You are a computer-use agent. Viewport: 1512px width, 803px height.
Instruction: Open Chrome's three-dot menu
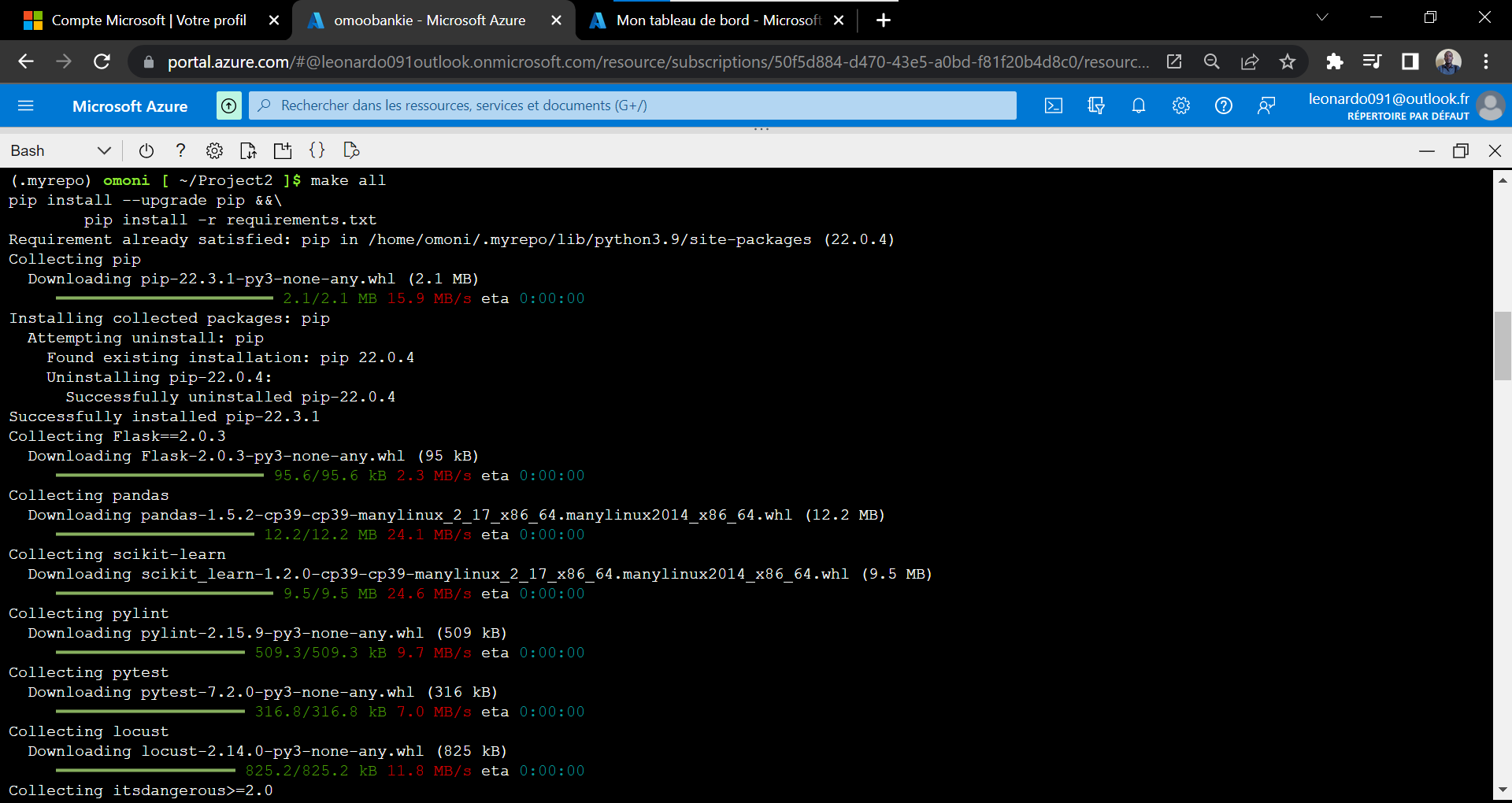coord(1487,61)
